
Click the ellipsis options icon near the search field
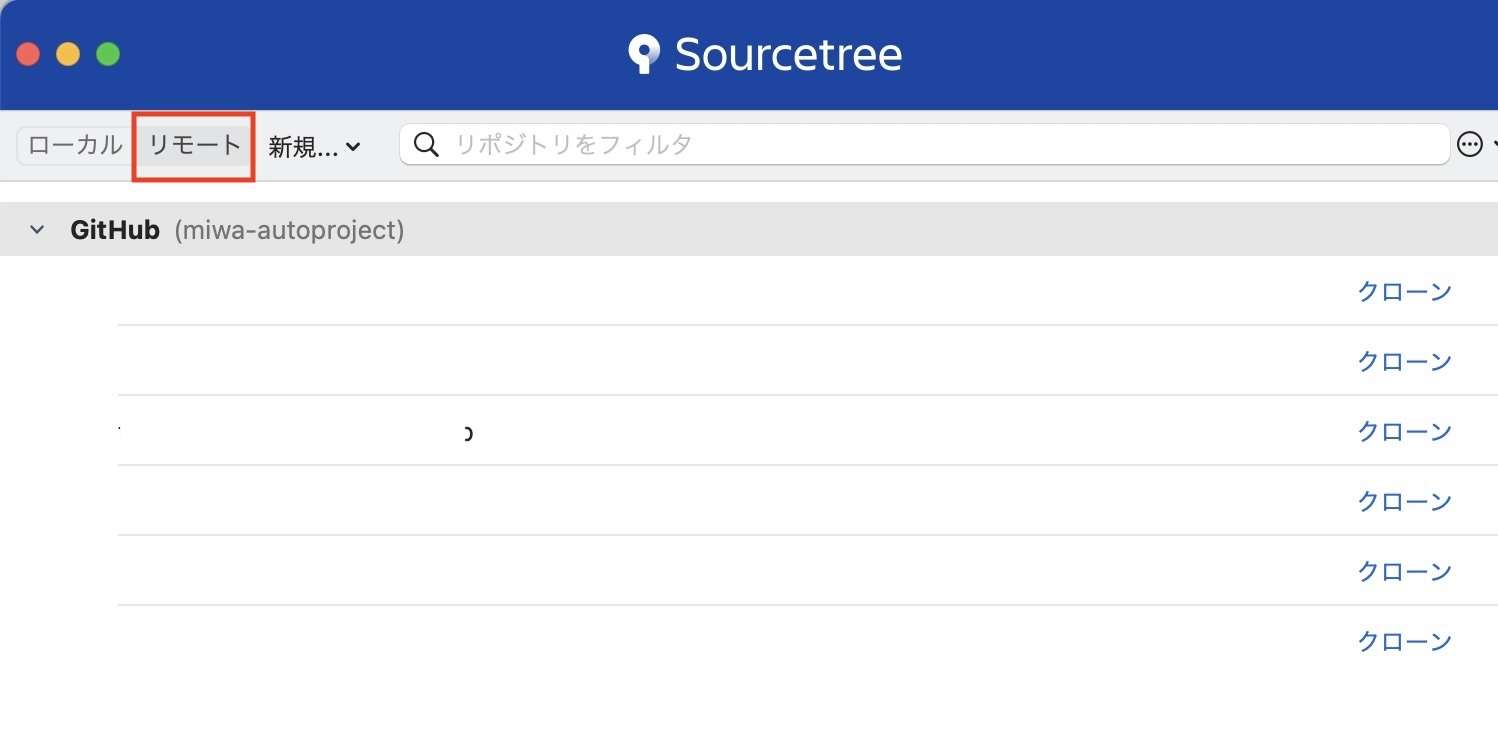pos(1471,144)
